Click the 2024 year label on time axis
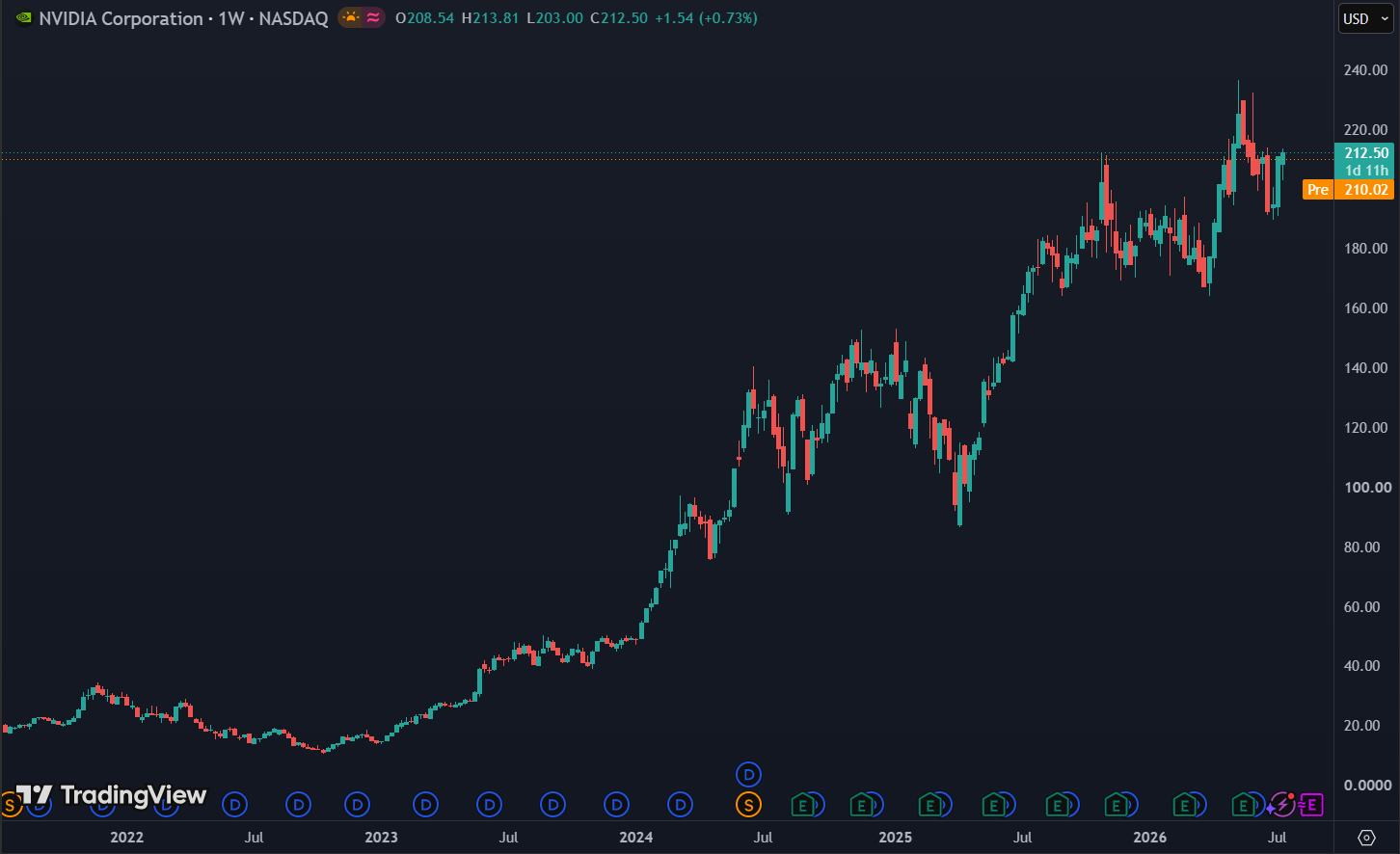 [636, 838]
